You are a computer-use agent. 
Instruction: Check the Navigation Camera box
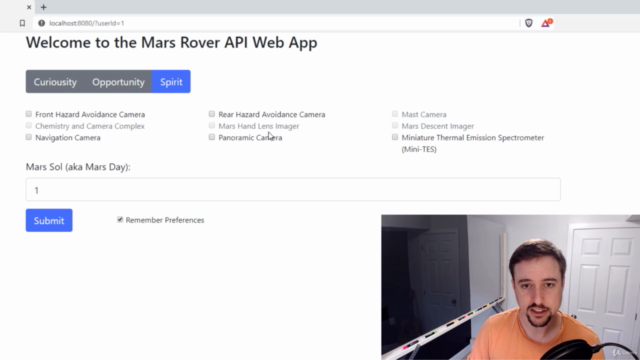(29, 137)
